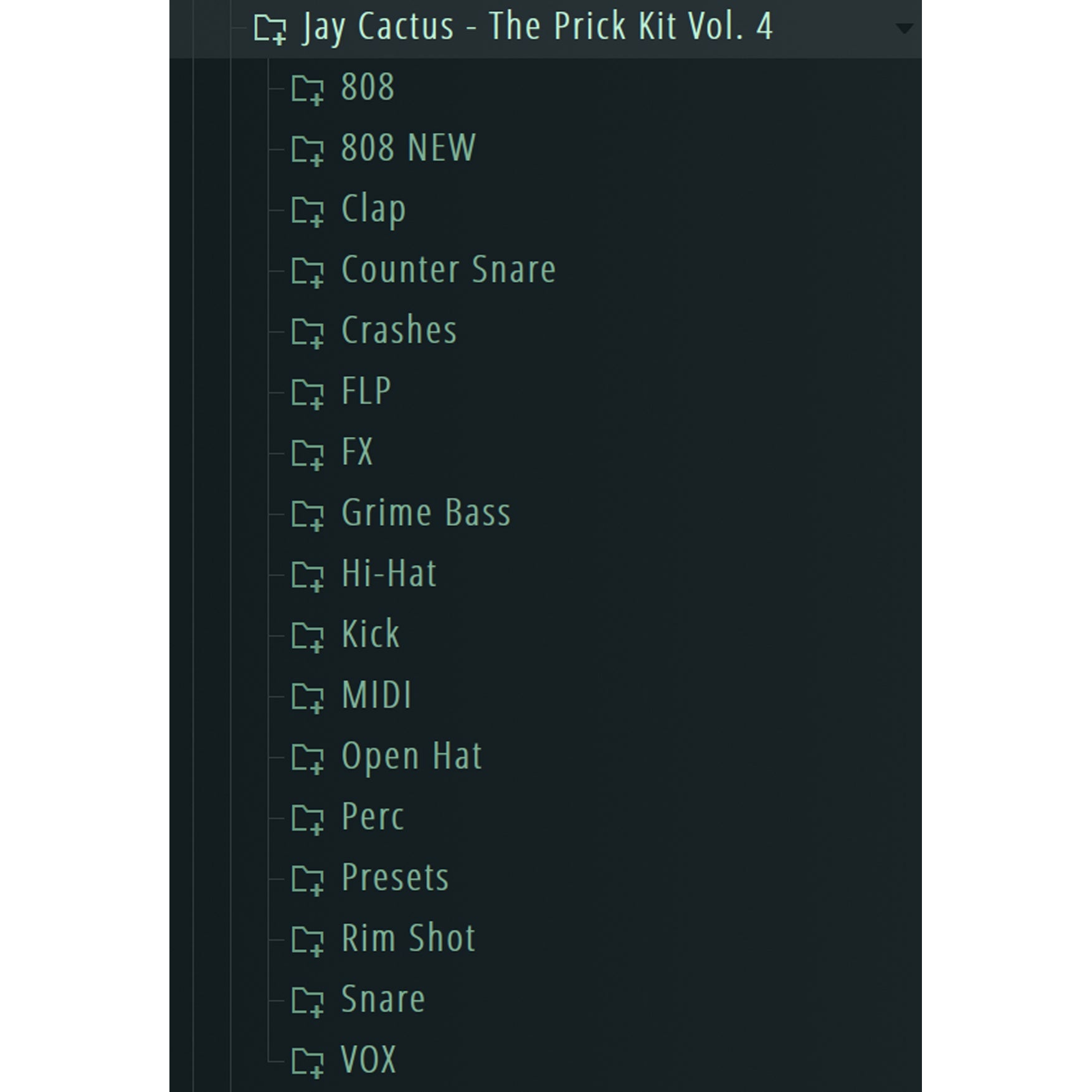Select the Snare folder
1092x1092 pixels.
point(382,1000)
